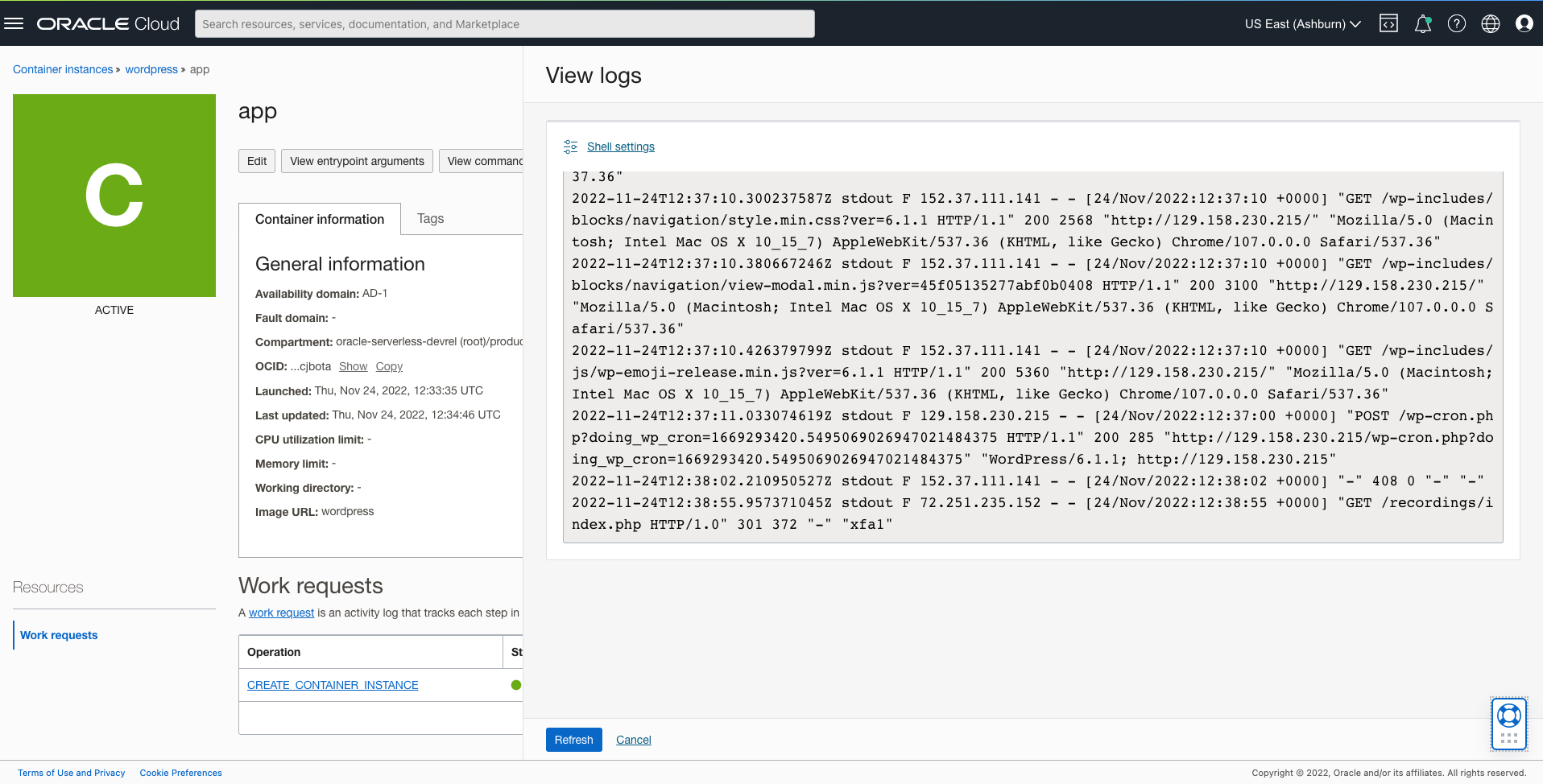The width and height of the screenshot is (1543, 784).
Task: Click the resources search field
Action: (x=504, y=23)
